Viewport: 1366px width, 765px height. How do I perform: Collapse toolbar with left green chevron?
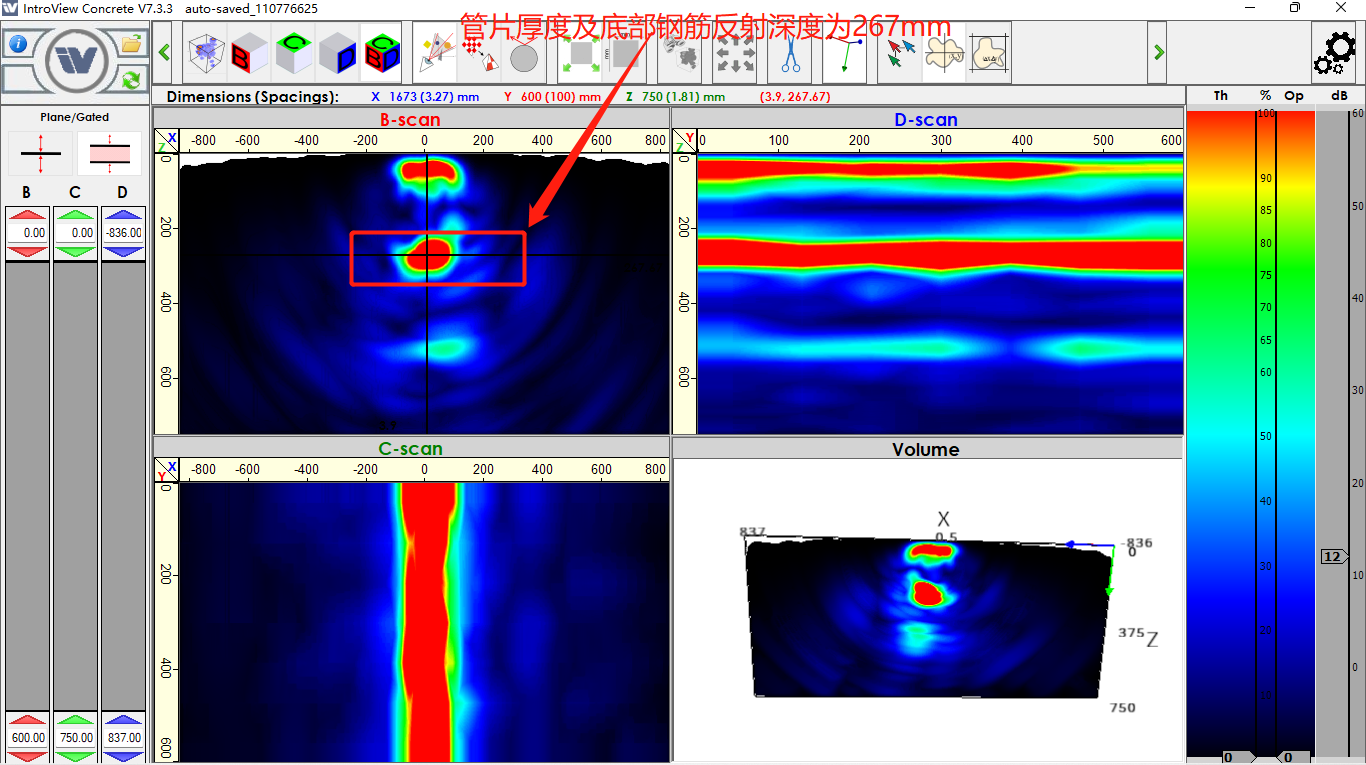[165, 52]
